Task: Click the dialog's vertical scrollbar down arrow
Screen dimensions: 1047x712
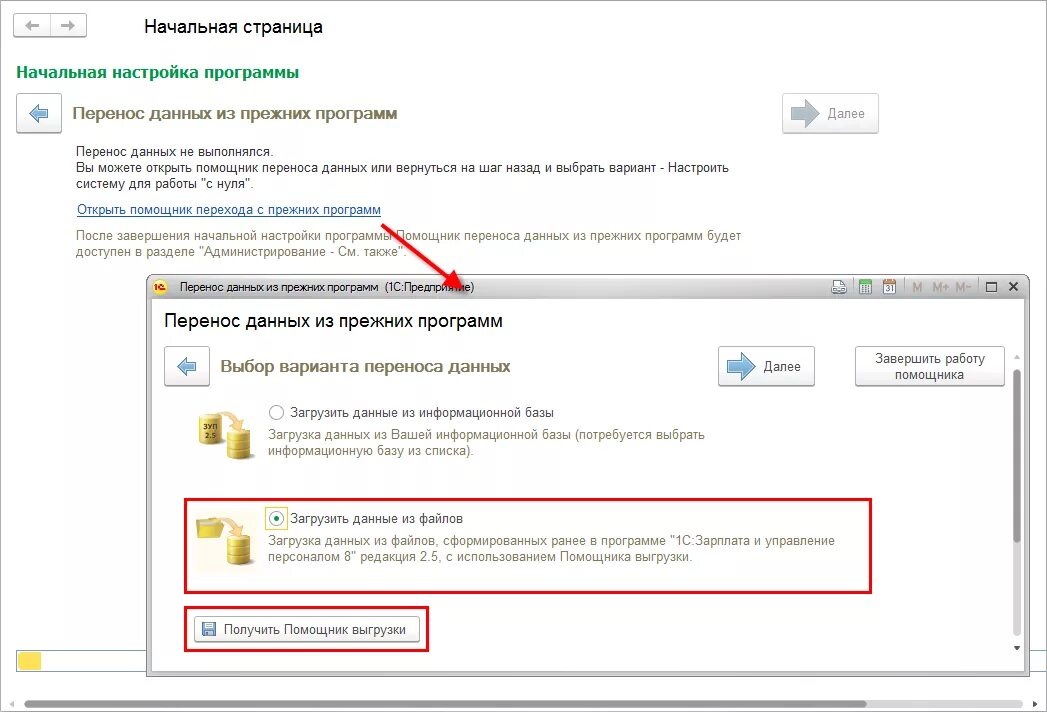Action: [1017, 648]
